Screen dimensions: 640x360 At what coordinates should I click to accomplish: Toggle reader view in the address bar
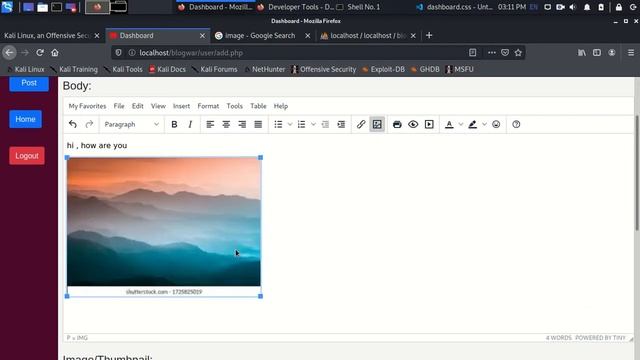[472, 53]
